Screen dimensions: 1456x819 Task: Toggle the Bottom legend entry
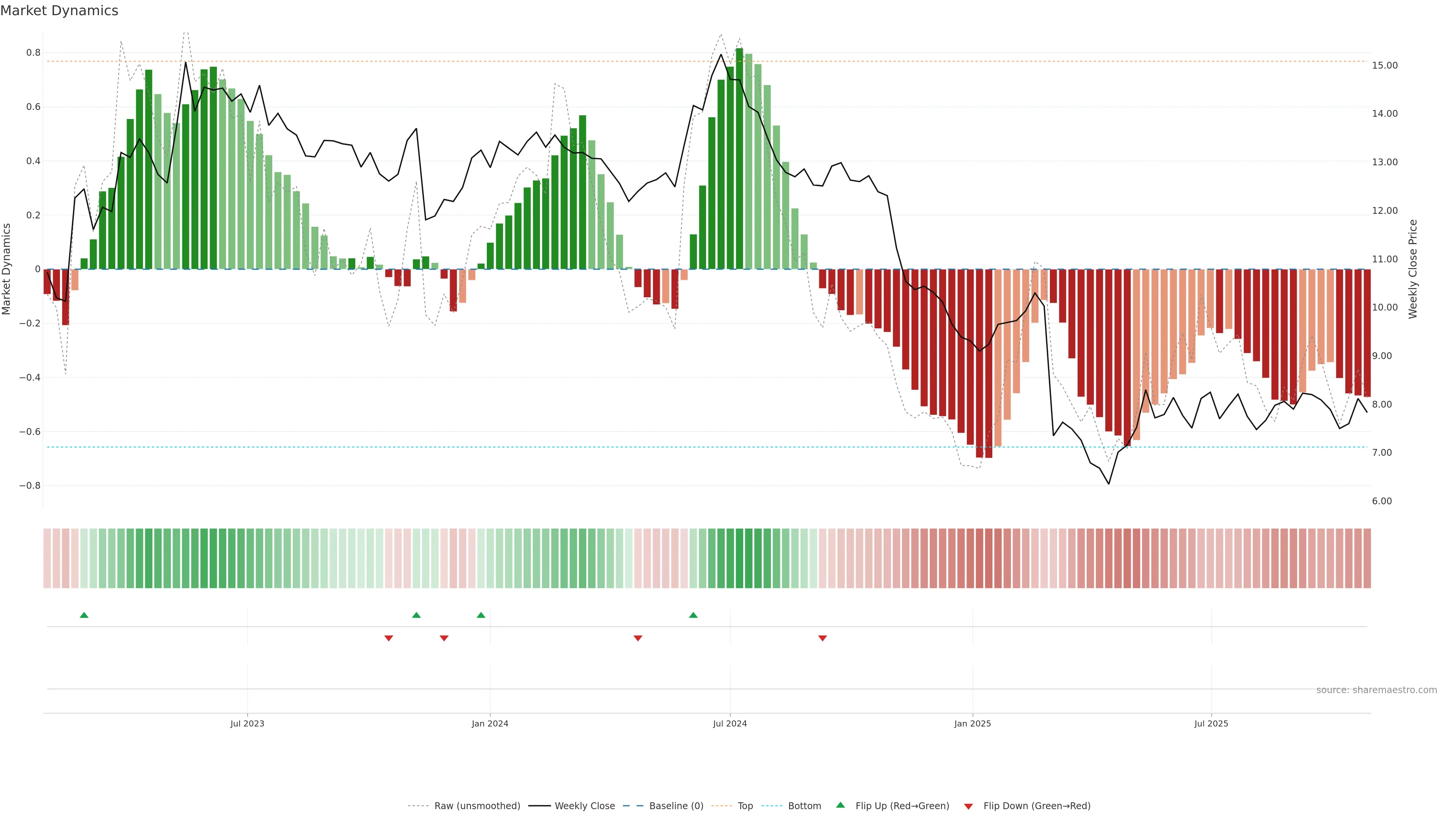pos(804,806)
